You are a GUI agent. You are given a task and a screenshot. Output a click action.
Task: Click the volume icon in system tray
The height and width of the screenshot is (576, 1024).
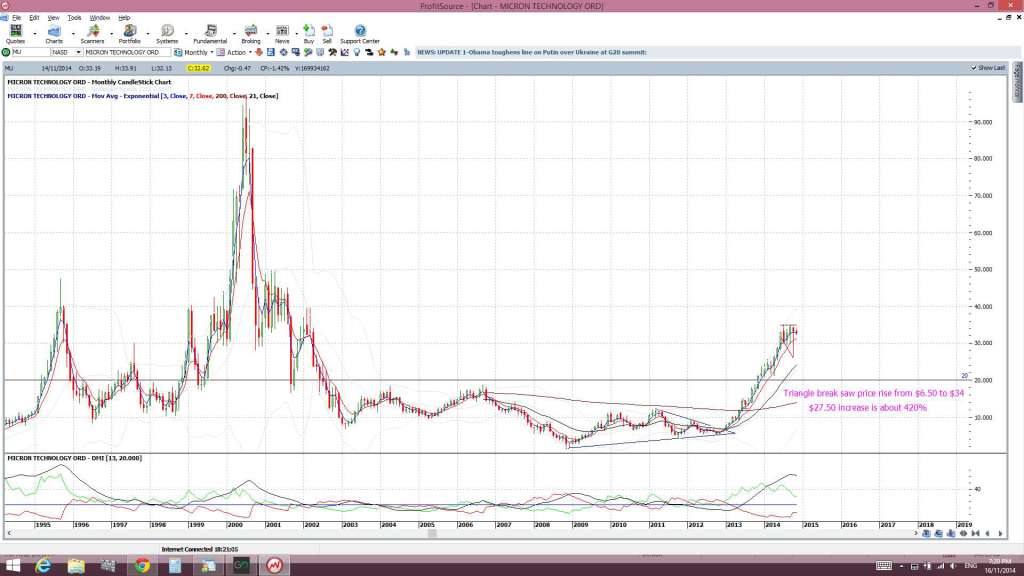(x=953, y=566)
